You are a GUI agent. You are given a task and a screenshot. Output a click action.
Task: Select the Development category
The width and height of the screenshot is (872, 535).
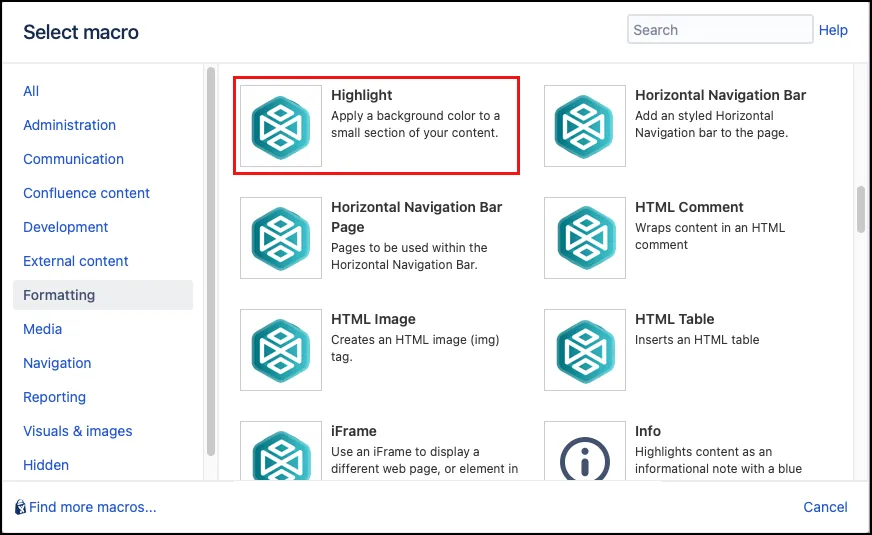click(x=66, y=227)
